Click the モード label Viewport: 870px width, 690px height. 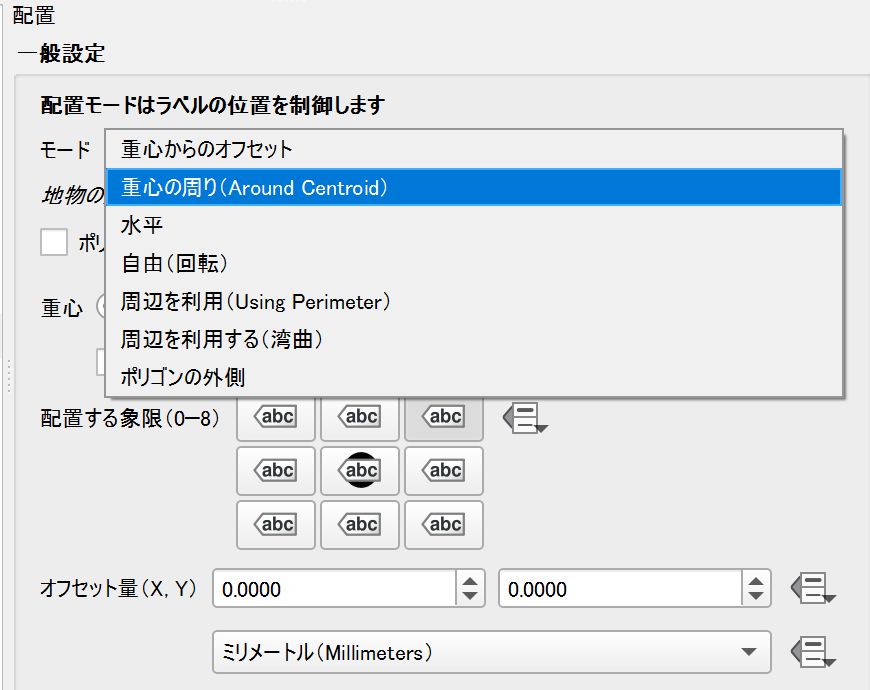[x=65, y=150]
